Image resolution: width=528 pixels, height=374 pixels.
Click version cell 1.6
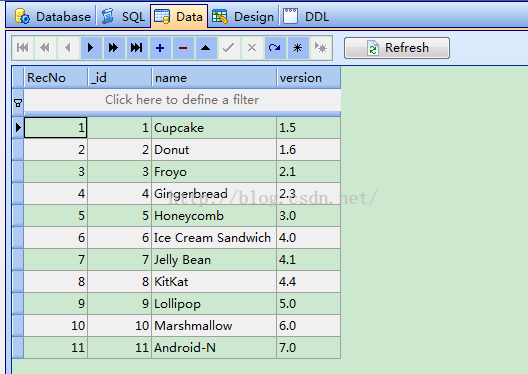308,149
